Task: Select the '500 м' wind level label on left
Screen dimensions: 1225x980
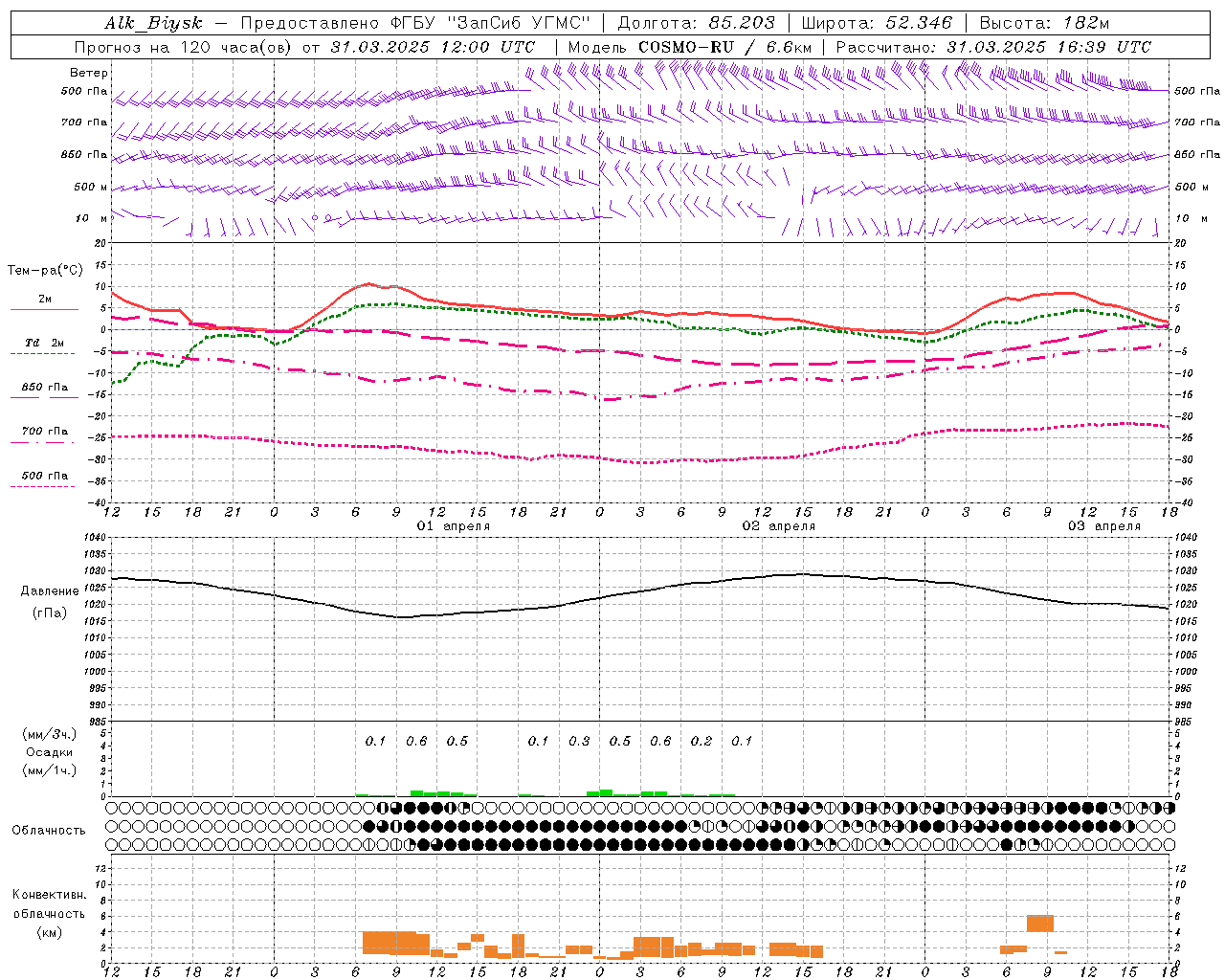Action: click(x=91, y=188)
